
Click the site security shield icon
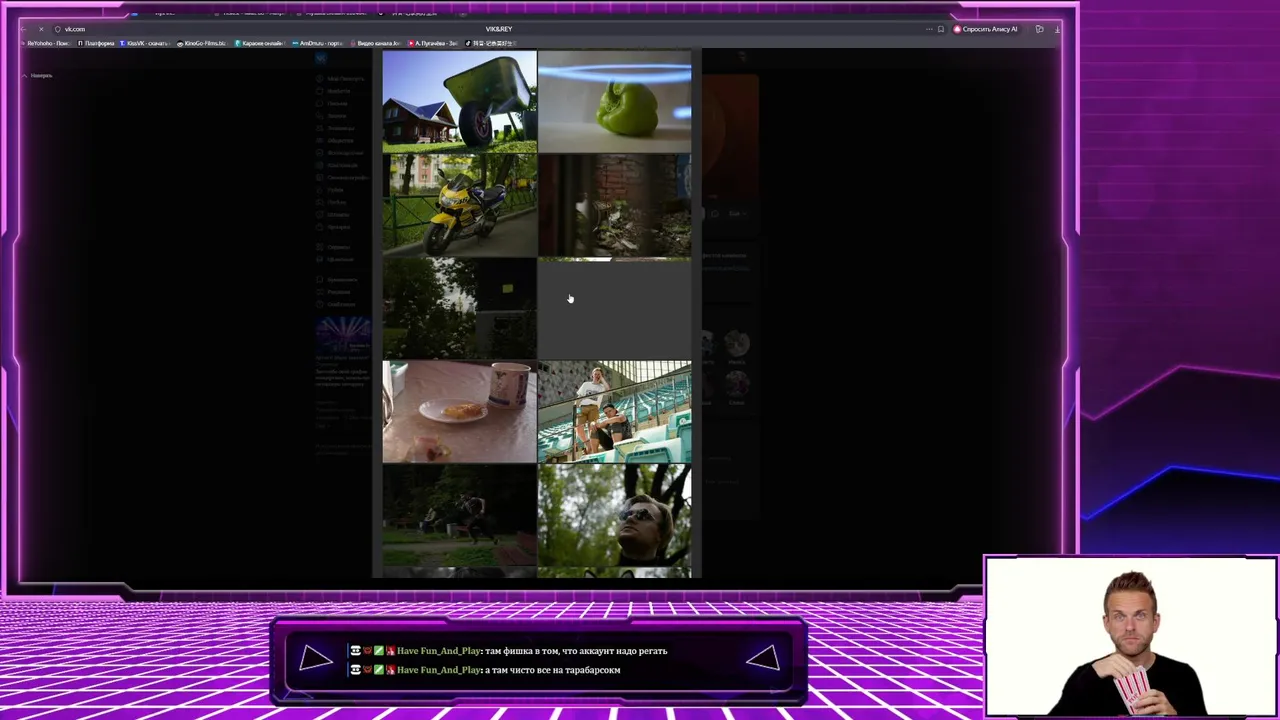(57, 29)
